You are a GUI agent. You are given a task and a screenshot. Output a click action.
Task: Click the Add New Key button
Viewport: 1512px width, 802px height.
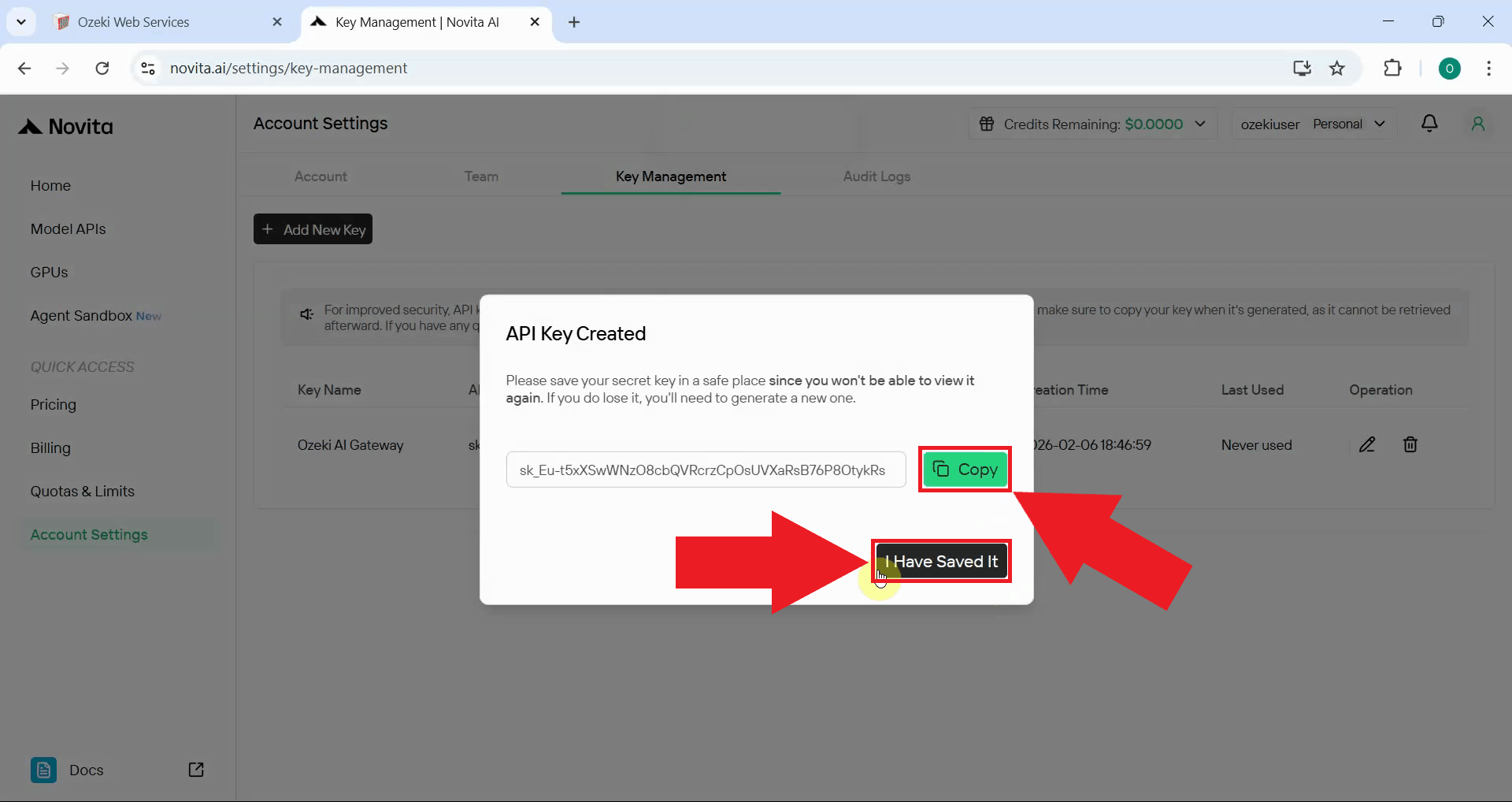[313, 229]
